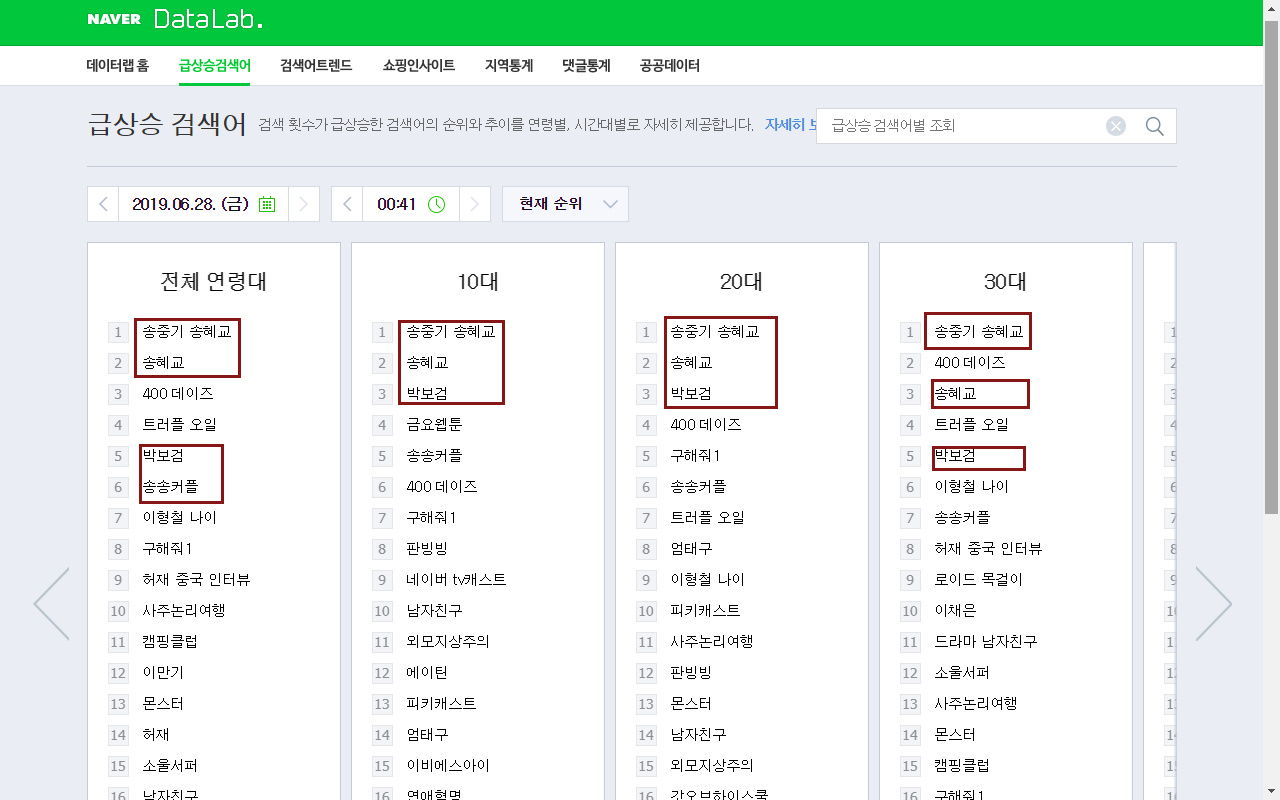Go to previous date arrow
The width and height of the screenshot is (1280, 800).
pos(103,204)
